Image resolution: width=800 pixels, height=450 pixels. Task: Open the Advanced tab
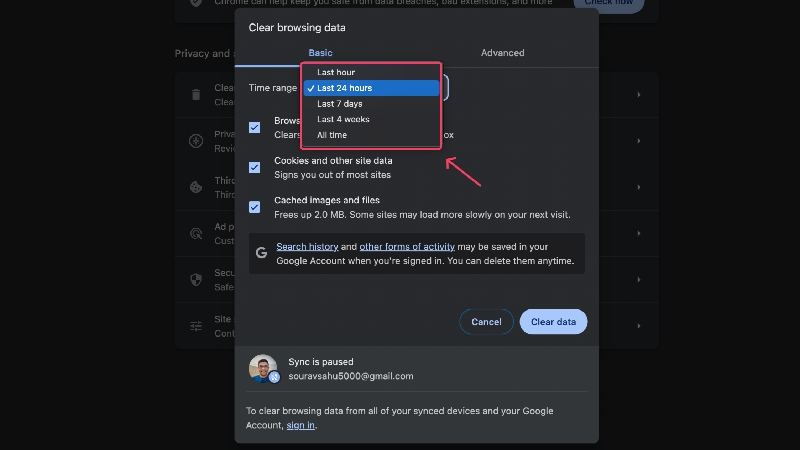(503, 53)
